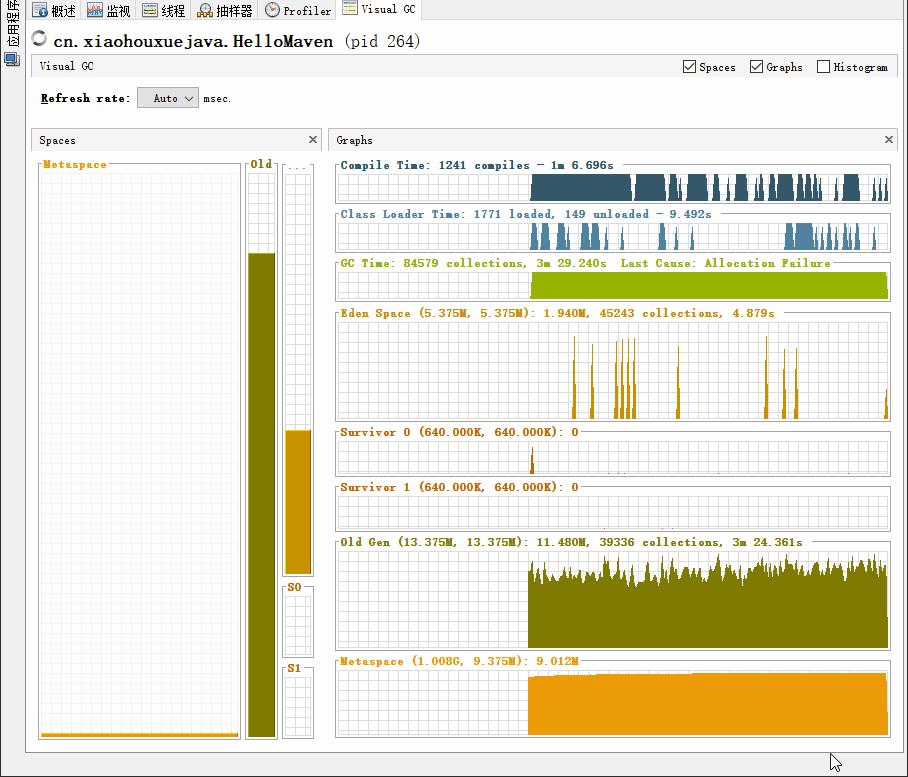Open the Sampler tab
The width and height of the screenshot is (908, 777).
click(x=225, y=10)
